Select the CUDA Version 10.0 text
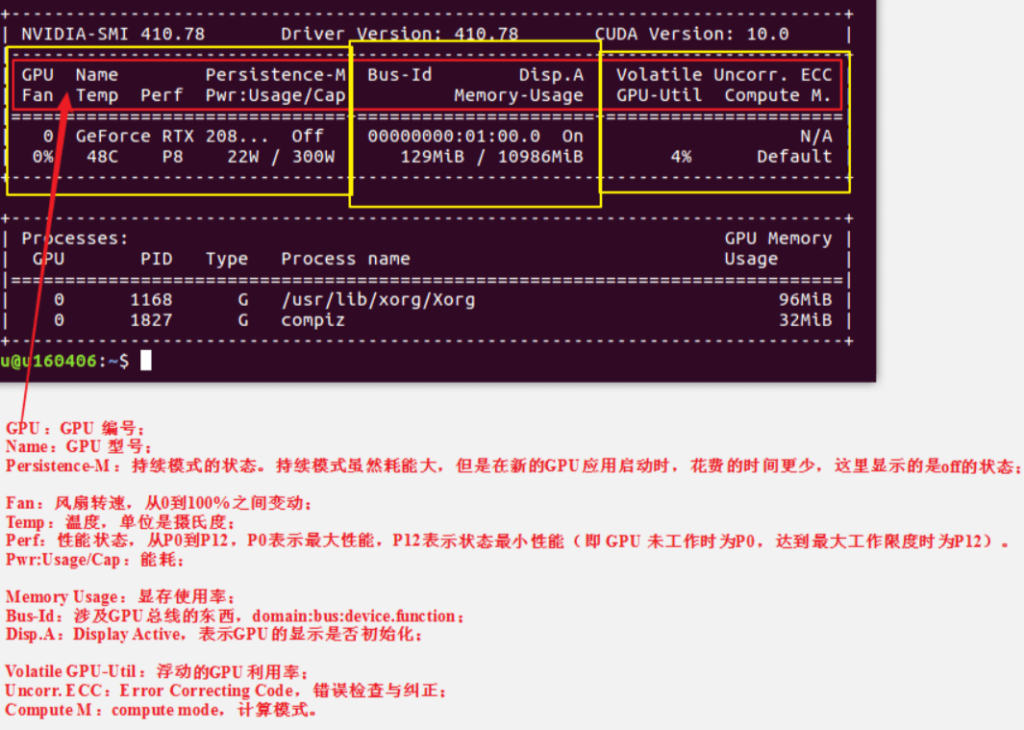Viewport: 1024px width, 730px height. [692, 34]
